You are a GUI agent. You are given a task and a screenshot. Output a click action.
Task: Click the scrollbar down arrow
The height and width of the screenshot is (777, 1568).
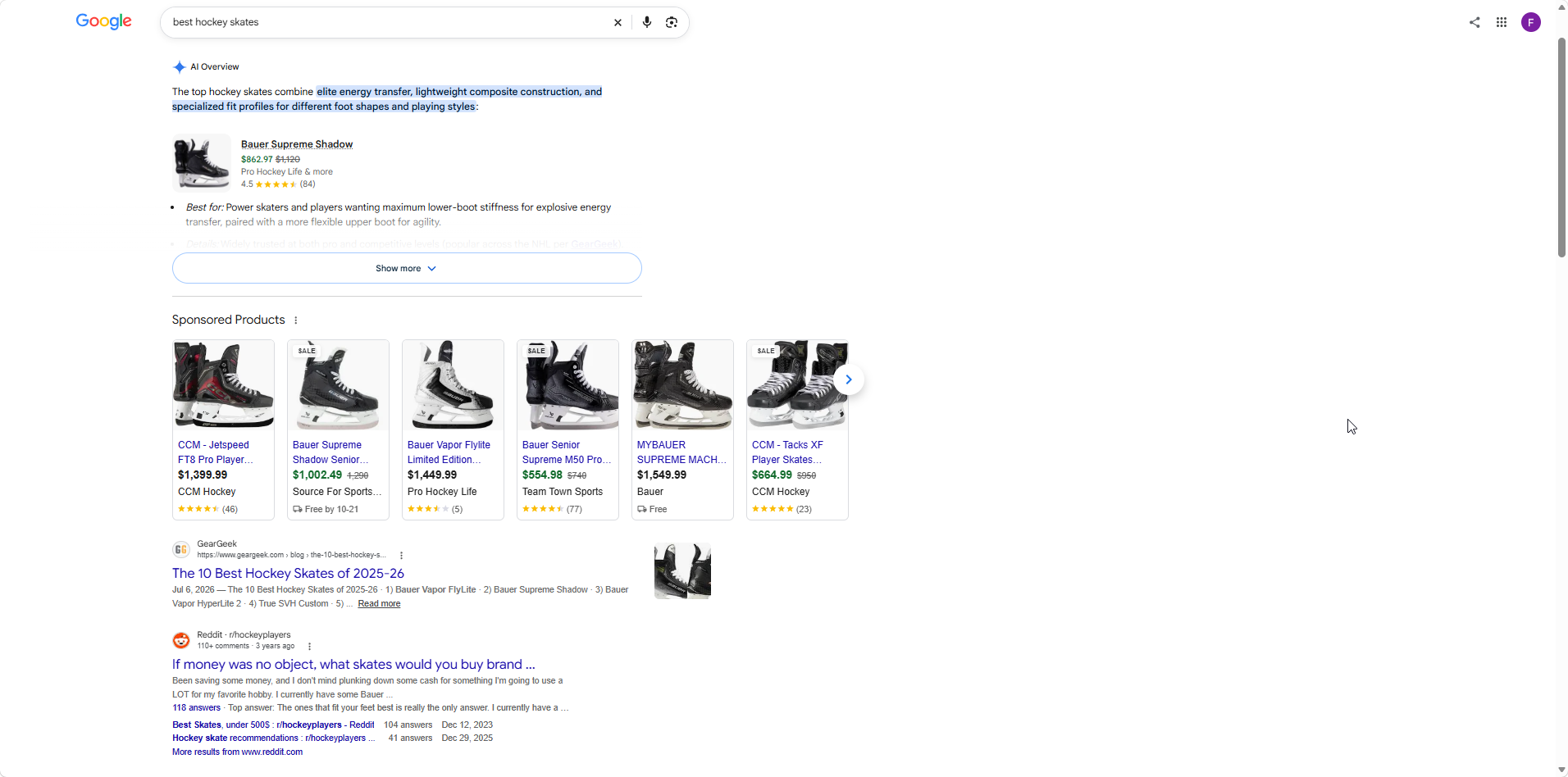pos(1561,770)
